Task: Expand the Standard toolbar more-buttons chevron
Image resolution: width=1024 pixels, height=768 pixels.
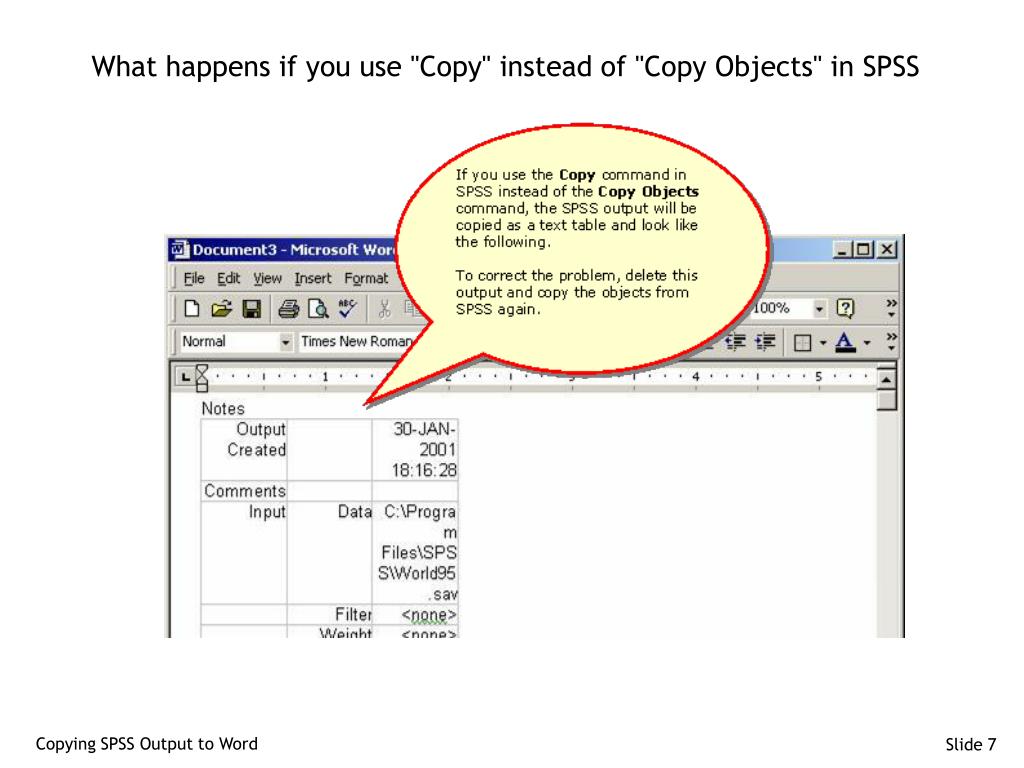Action: (x=891, y=308)
